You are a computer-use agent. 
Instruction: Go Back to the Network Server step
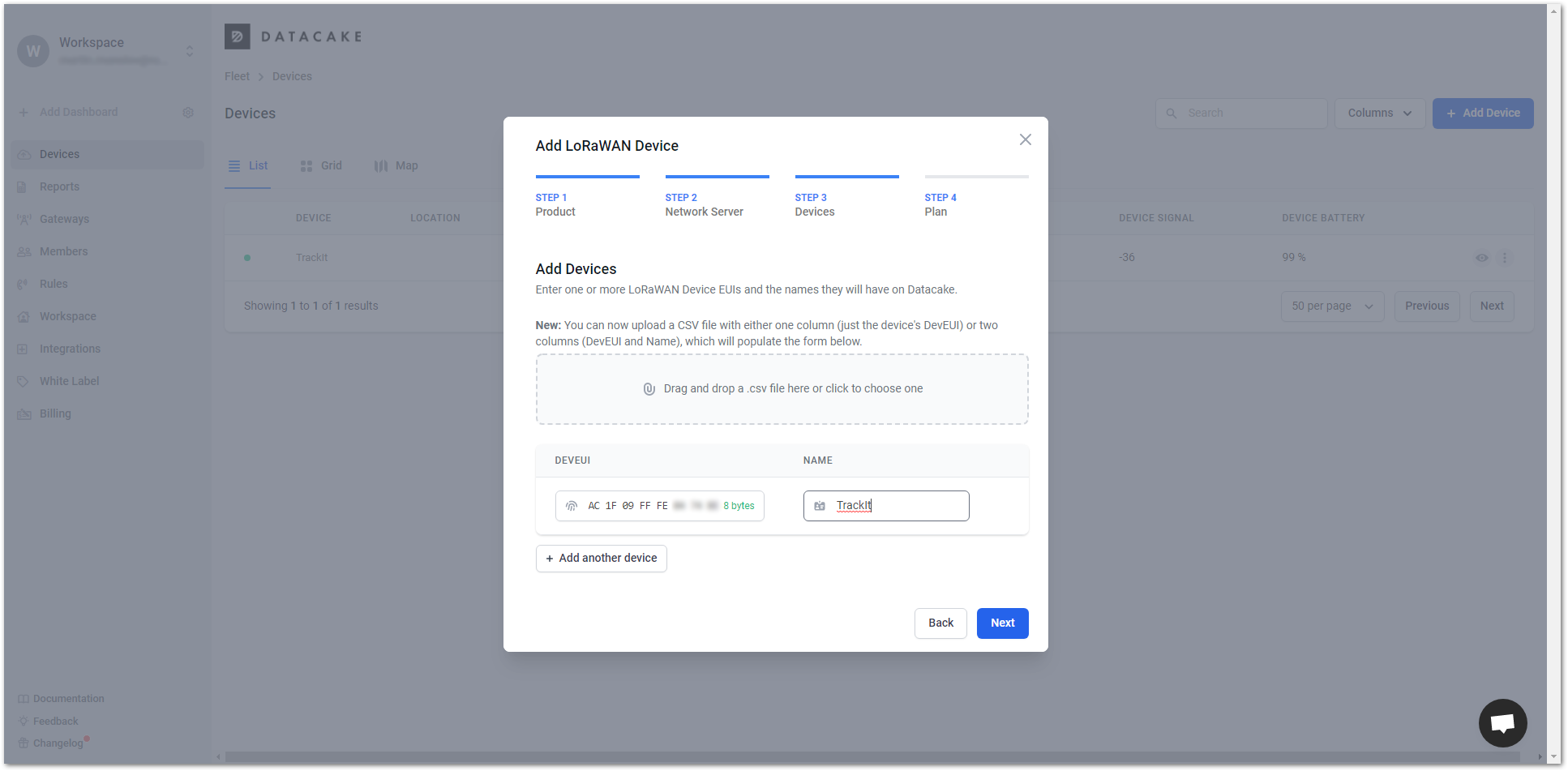[x=940, y=623]
